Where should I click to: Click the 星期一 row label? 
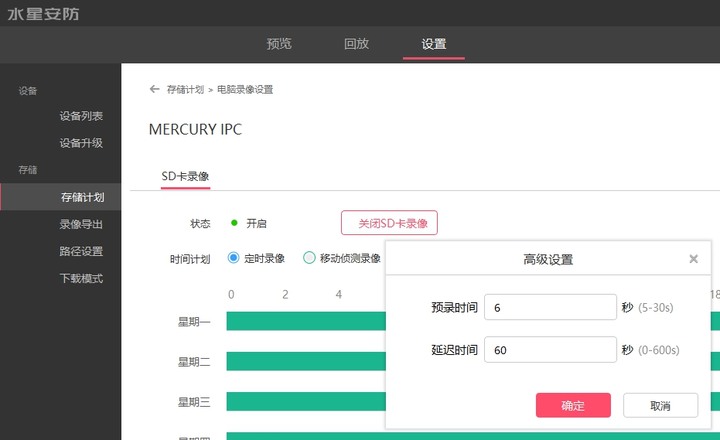click(x=194, y=322)
